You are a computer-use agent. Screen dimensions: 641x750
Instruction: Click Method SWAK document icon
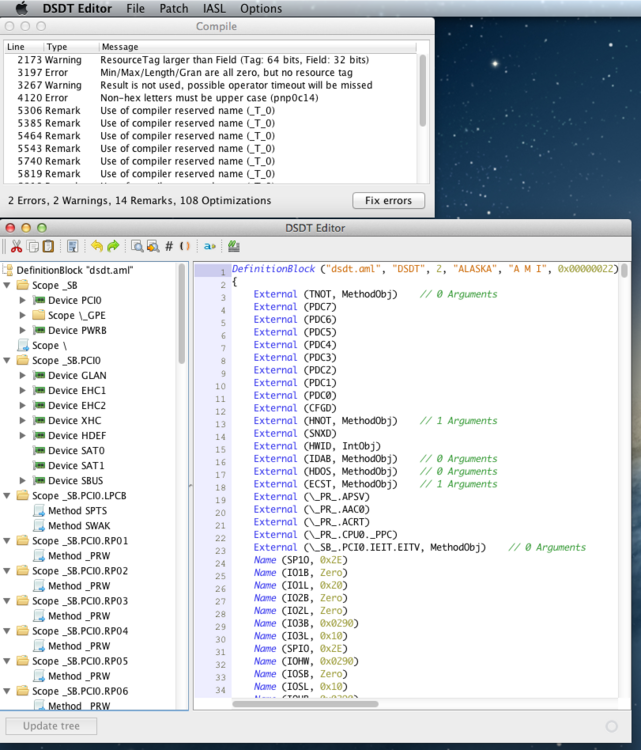[39, 526]
